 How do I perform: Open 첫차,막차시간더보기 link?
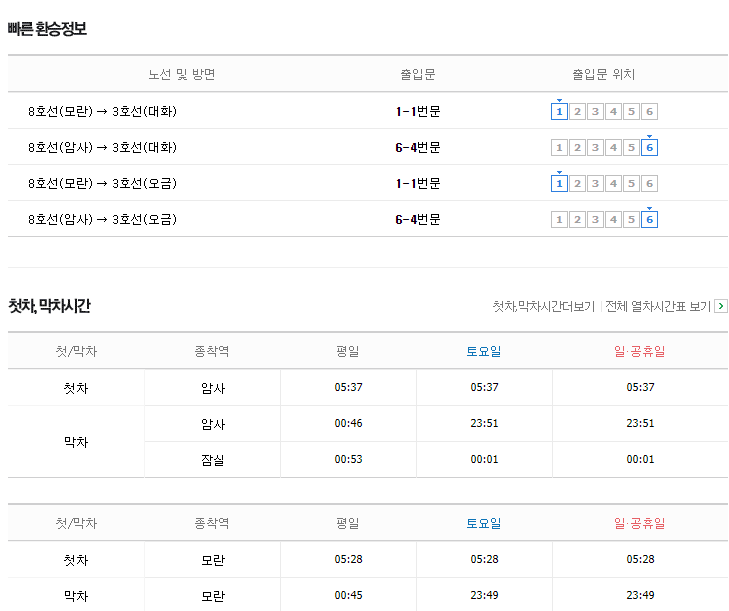(543, 306)
